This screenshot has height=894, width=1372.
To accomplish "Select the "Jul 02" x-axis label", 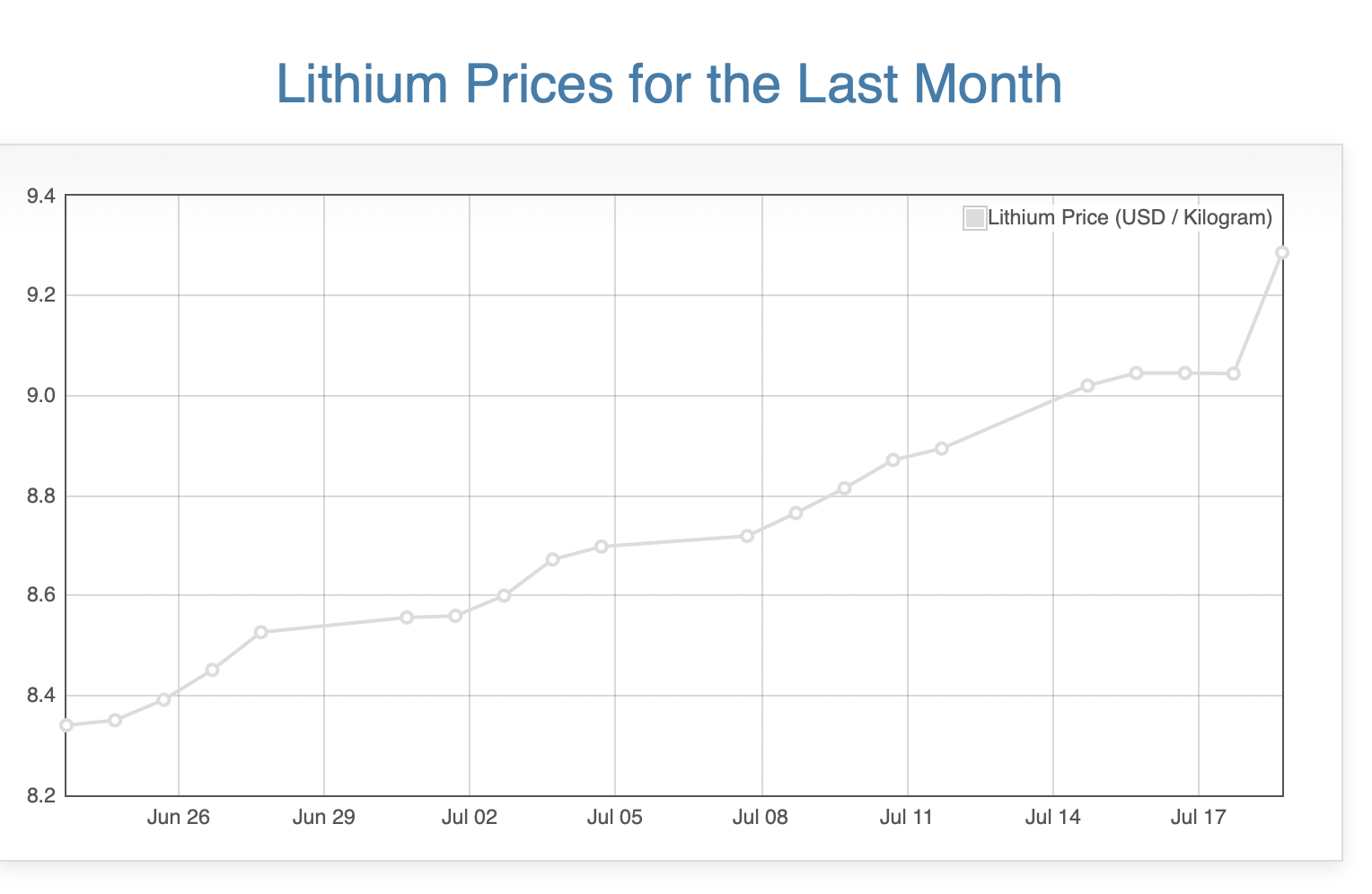I will pos(470,818).
